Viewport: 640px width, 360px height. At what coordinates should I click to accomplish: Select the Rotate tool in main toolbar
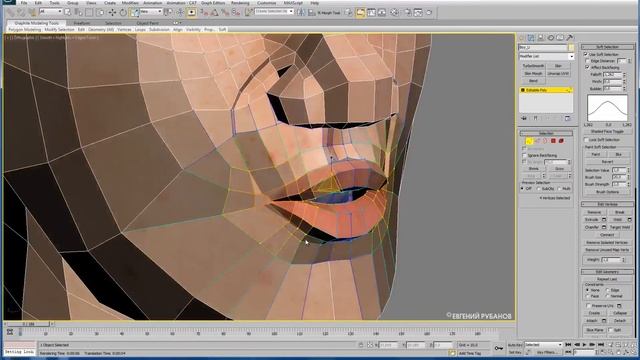[x=123, y=12]
